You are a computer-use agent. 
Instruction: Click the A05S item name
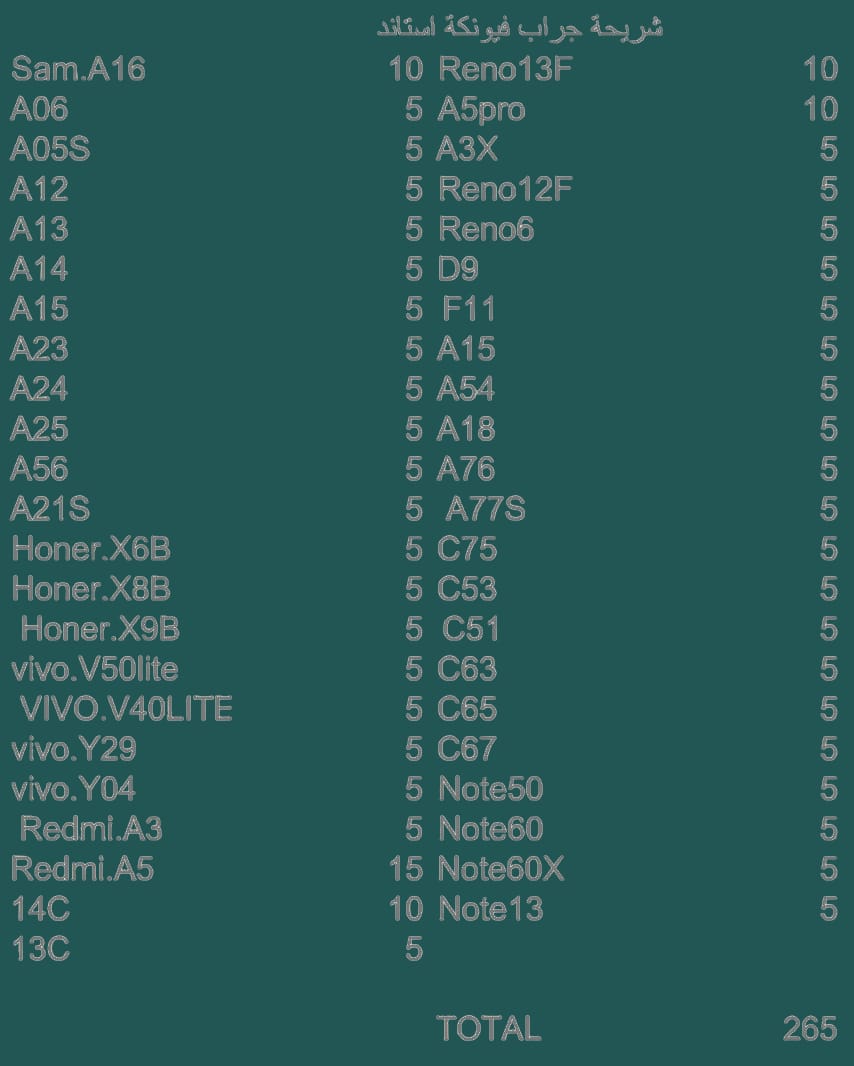point(50,148)
